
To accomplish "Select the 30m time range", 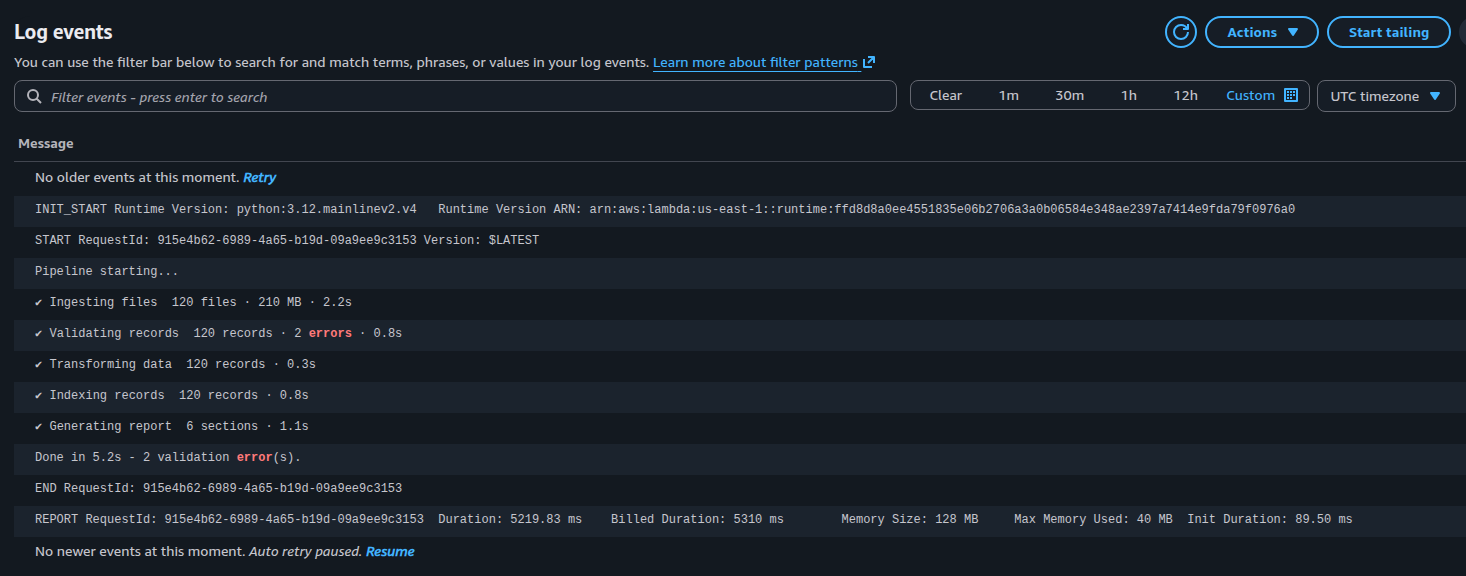I will point(1069,96).
